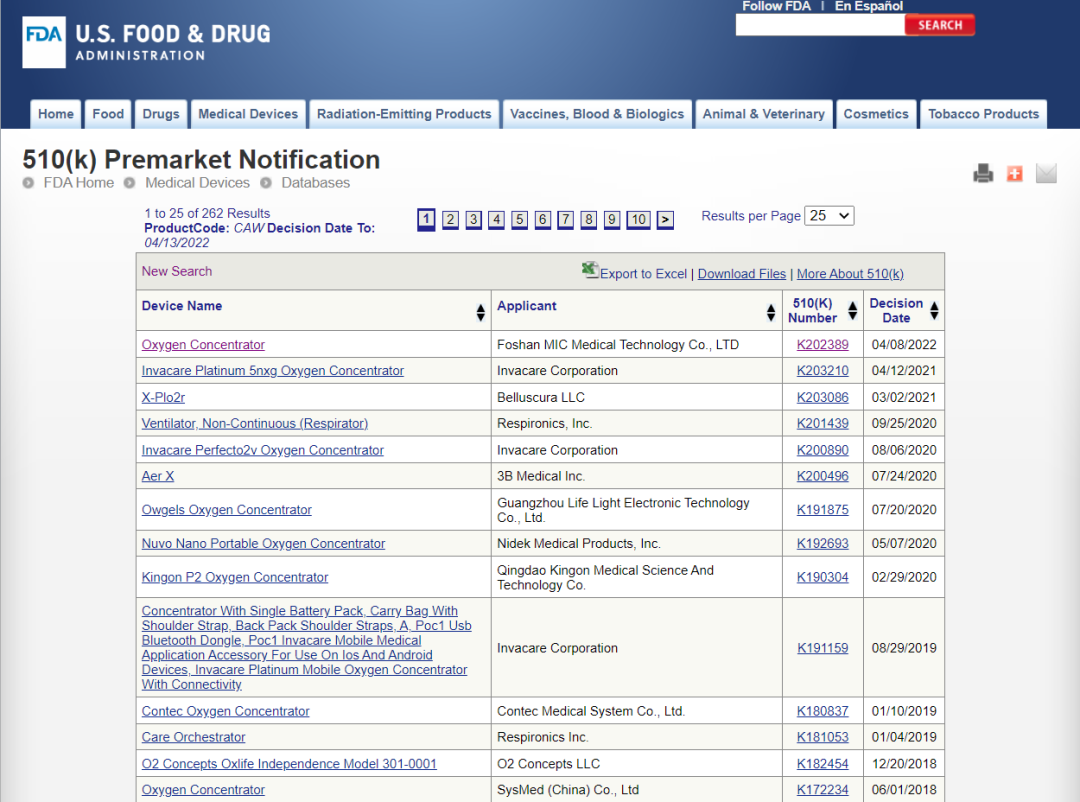Image resolution: width=1080 pixels, height=802 pixels.
Task: Start a New Search
Action: [x=177, y=271]
